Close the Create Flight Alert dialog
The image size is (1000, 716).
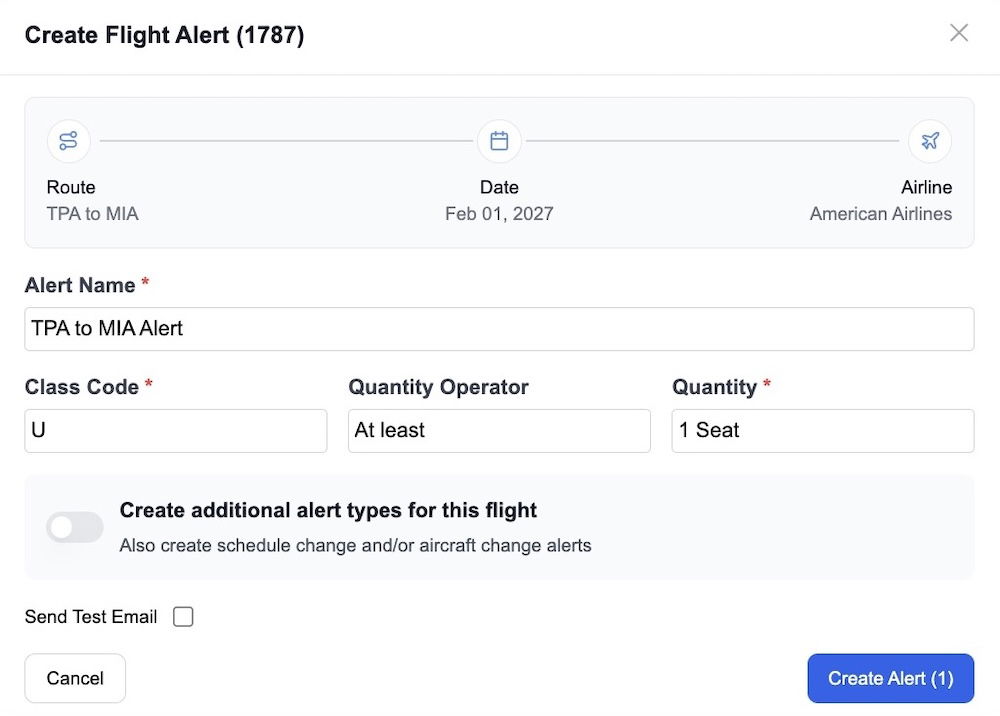(959, 34)
